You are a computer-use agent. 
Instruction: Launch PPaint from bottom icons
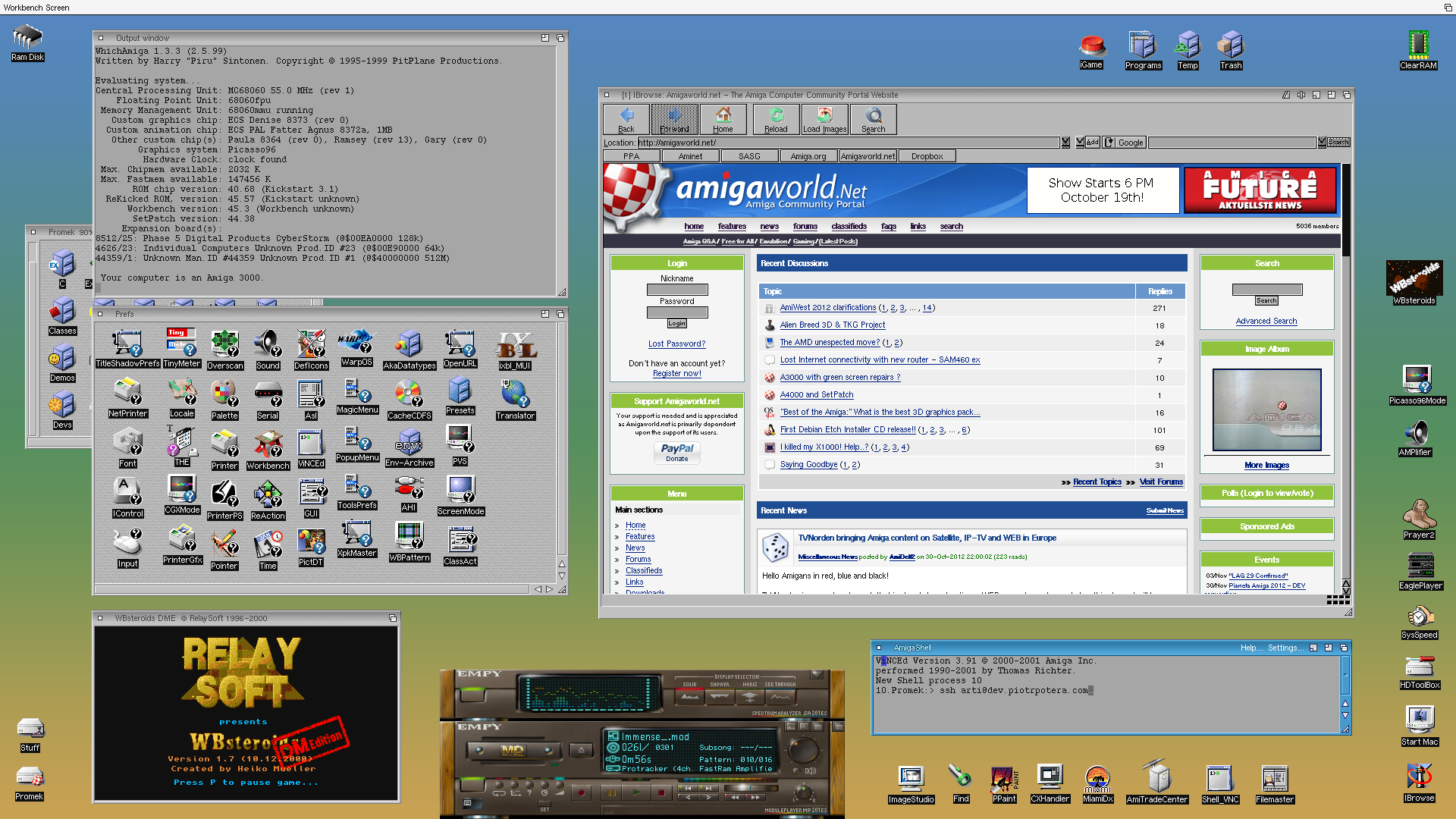1004,784
